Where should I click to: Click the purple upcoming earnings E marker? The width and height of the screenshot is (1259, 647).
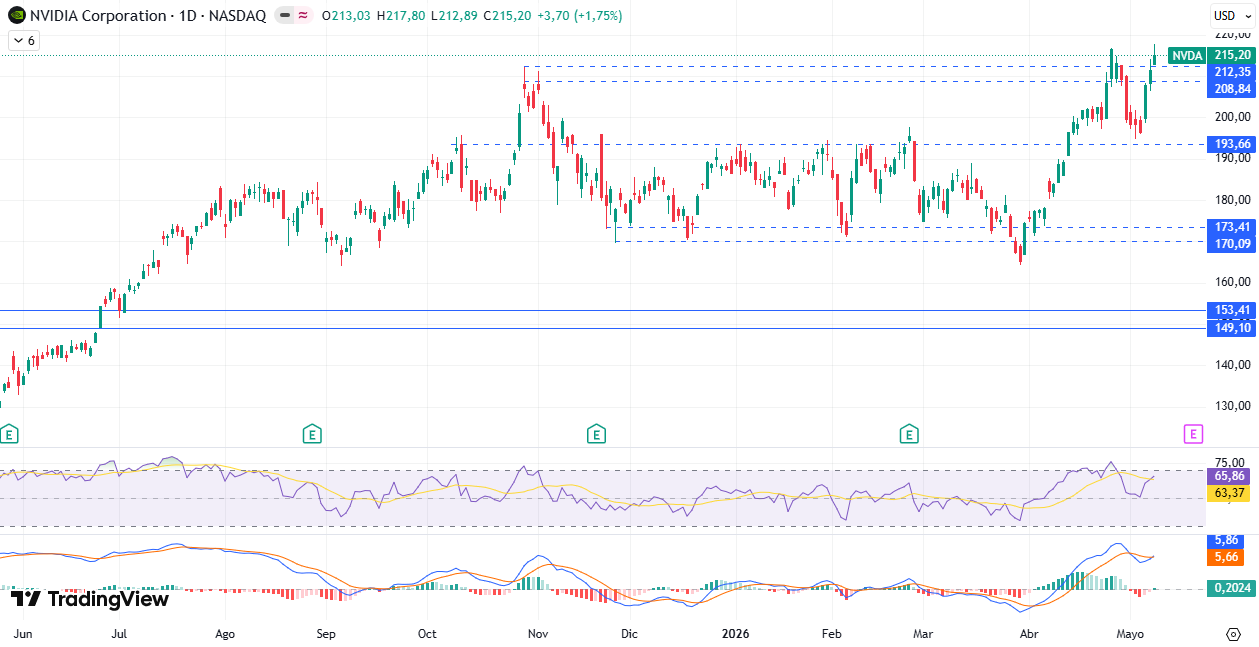(x=1192, y=434)
